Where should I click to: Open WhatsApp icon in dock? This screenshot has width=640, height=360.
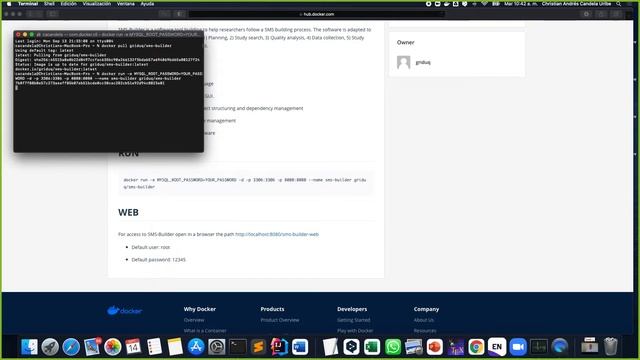393,347
